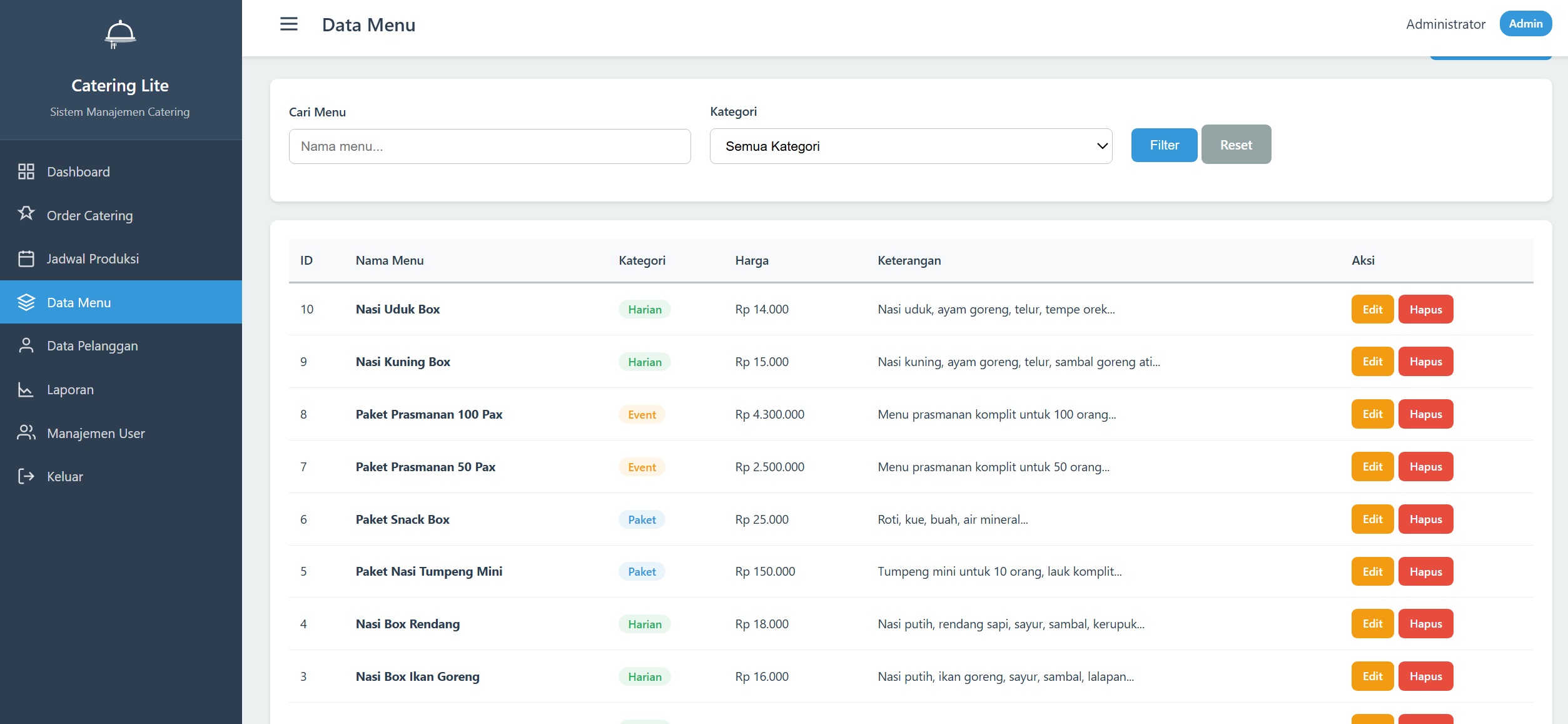Click the Keluar logout arrow icon
The width and height of the screenshot is (1568, 724).
(26, 476)
